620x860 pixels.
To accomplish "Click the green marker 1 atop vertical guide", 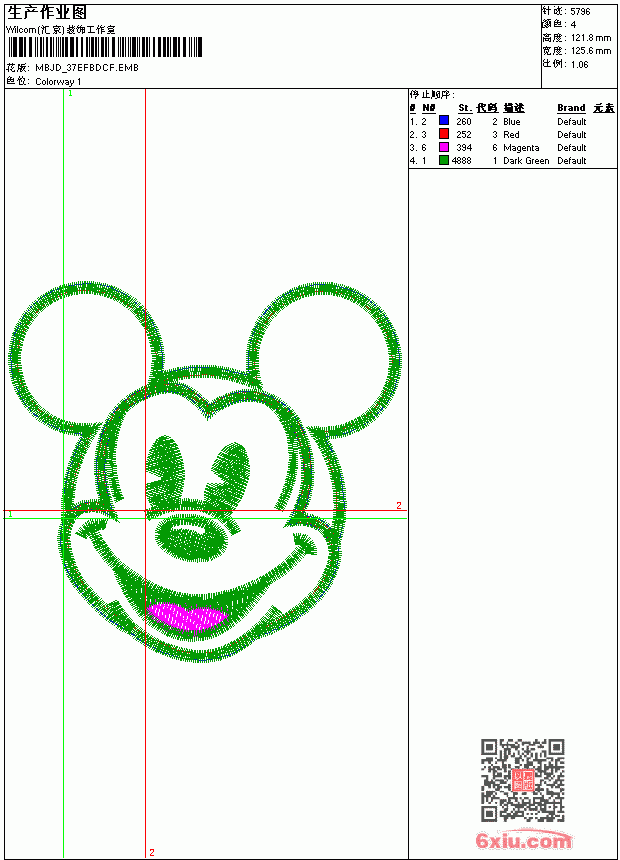I will [x=70, y=93].
